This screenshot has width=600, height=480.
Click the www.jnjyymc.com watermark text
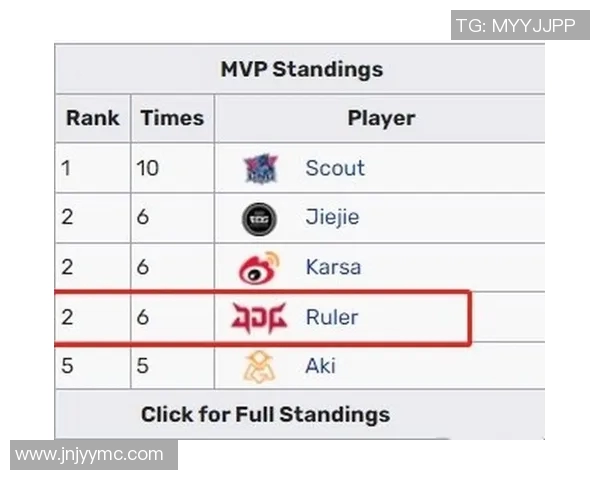[x=89, y=455]
